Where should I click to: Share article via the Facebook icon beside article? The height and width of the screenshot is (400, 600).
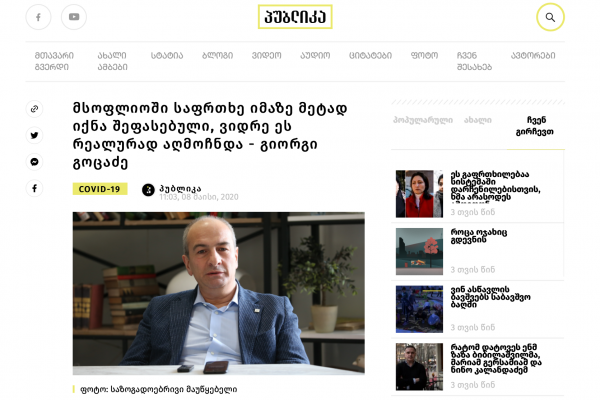(x=34, y=188)
